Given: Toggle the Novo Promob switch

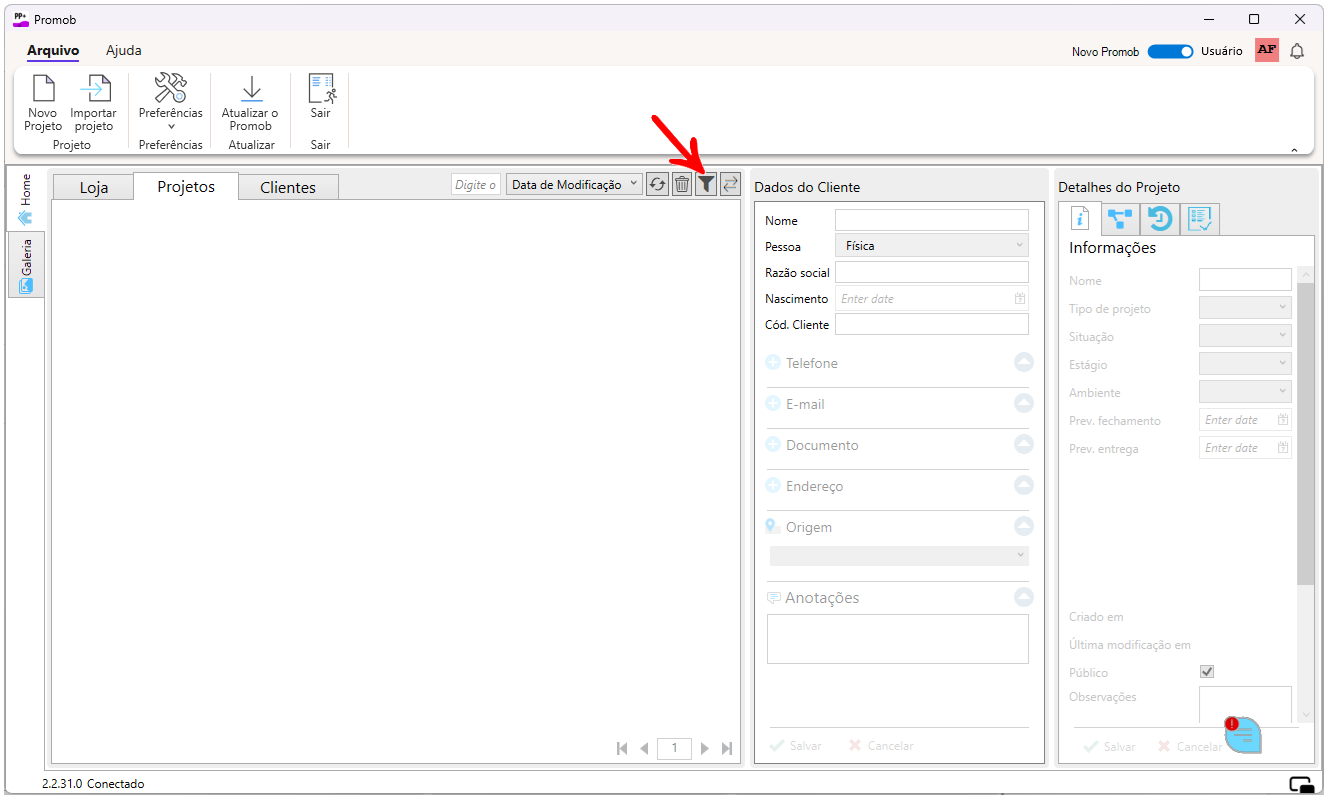Looking at the screenshot, I should (1169, 51).
